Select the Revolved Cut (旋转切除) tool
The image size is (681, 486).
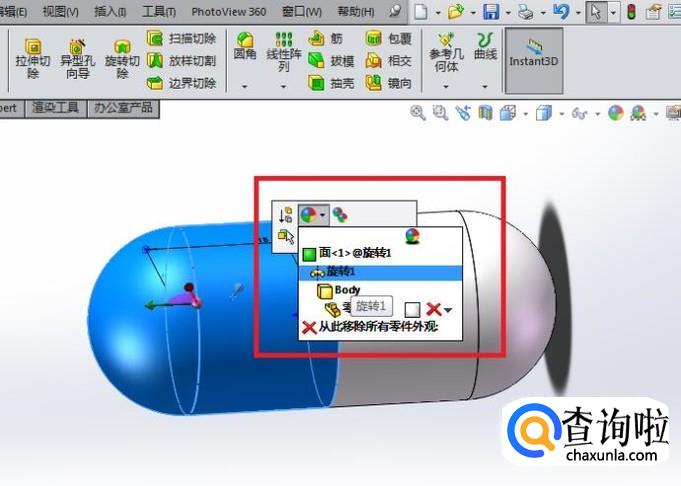click(x=122, y=59)
